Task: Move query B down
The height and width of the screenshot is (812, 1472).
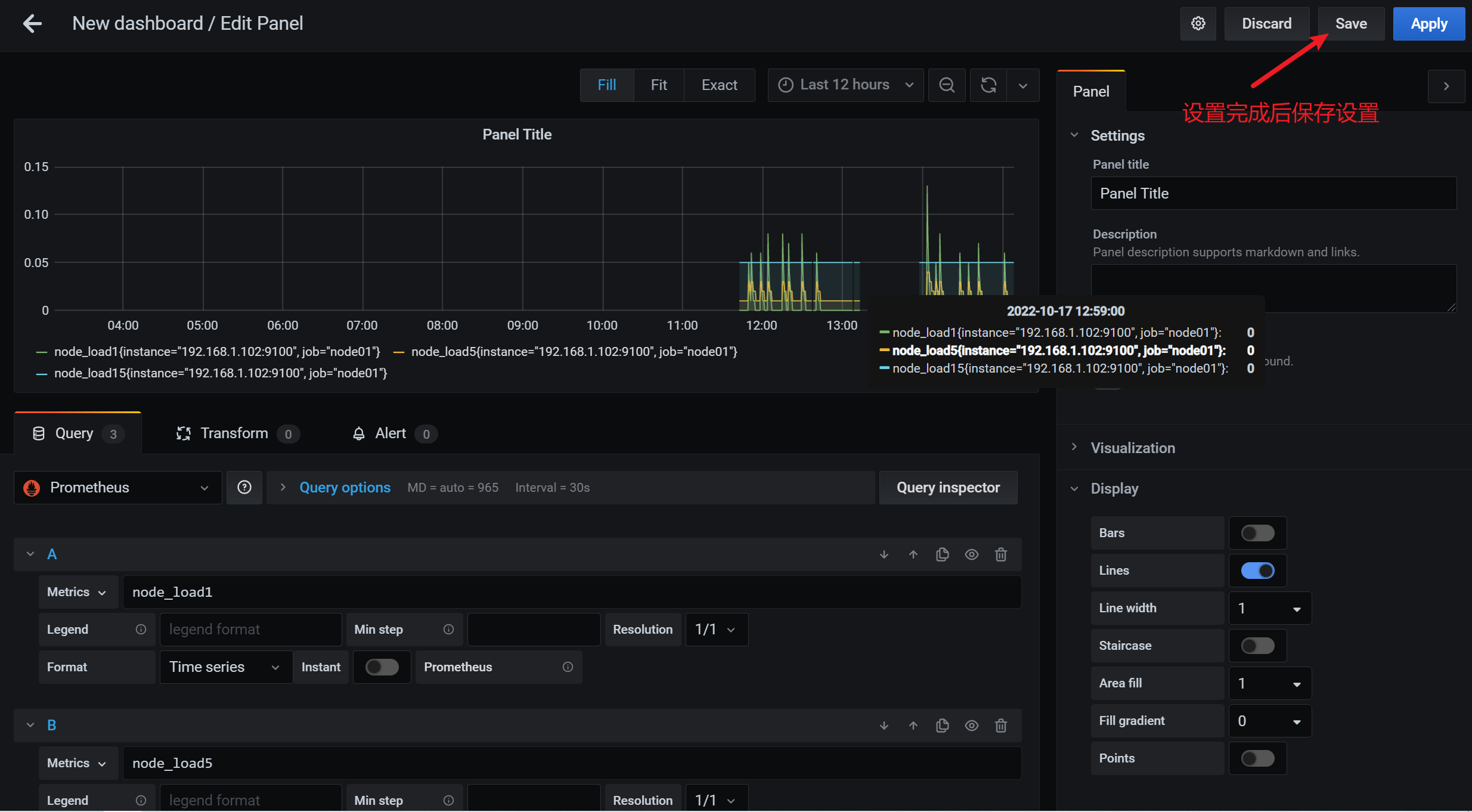Action: pos(884,726)
